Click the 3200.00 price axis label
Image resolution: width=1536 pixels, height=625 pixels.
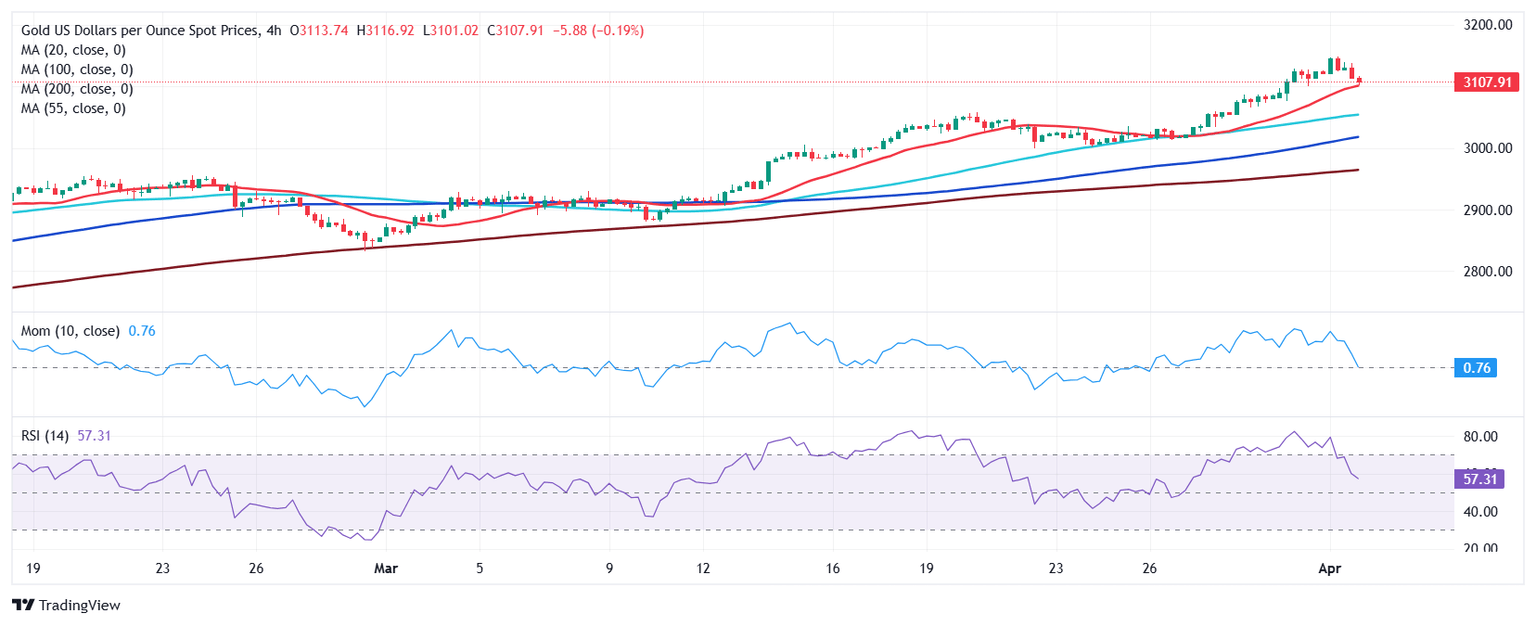1485,24
